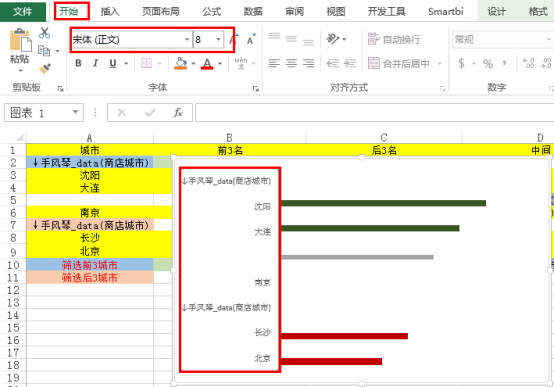Switch to the 插入 ribbon tab
The width and height of the screenshot is (554, 387).
tap(110, 12)
